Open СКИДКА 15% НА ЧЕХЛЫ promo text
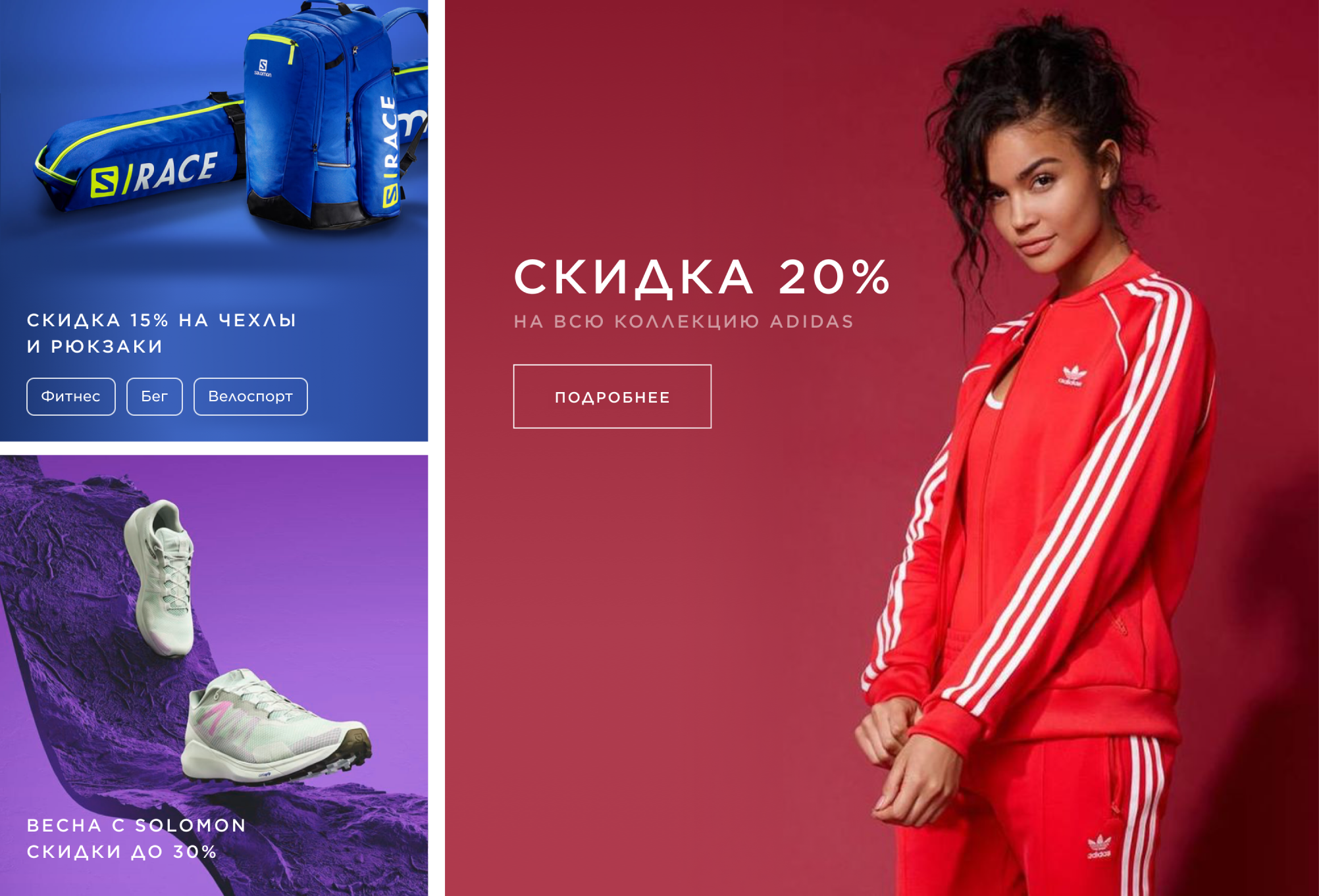Image resolution: width=1319 pixels, height=896 pixels. click(x=161, y=320)
